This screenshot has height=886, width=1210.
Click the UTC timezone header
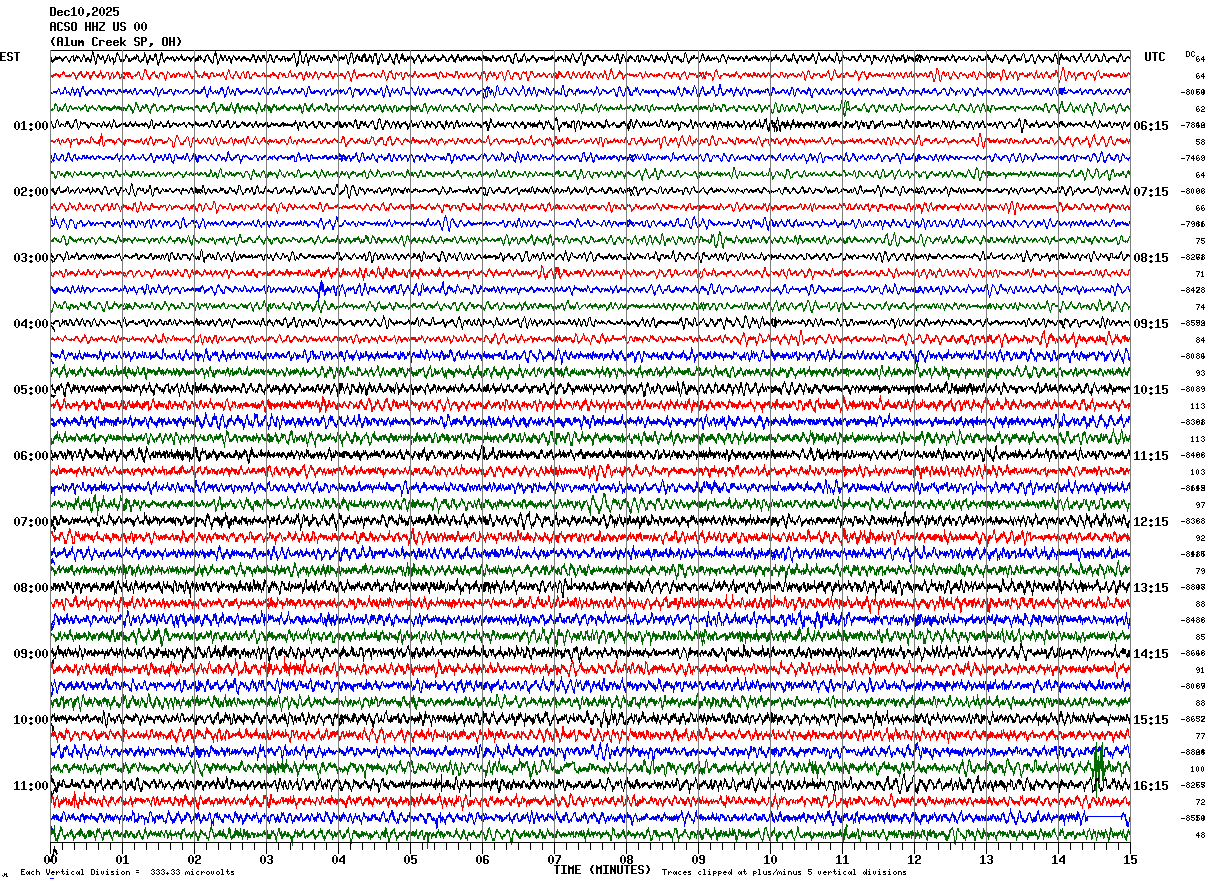tap(1155, 57)
